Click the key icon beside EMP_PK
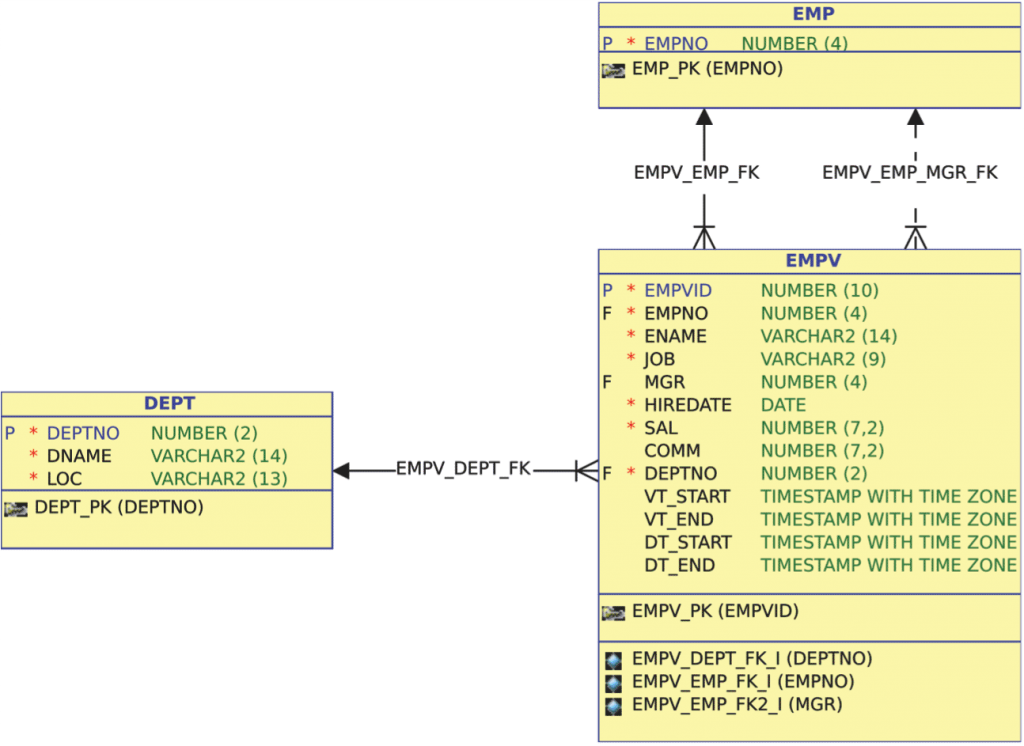Screen dimensions: 1024x746 tap(613, 70)
